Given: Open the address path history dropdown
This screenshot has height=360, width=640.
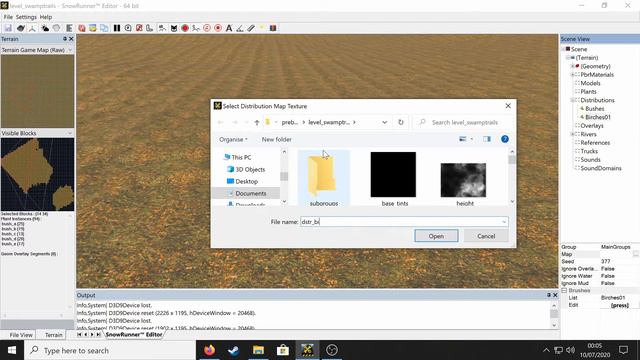Looking at the screenshot, I should pos(384,122).
